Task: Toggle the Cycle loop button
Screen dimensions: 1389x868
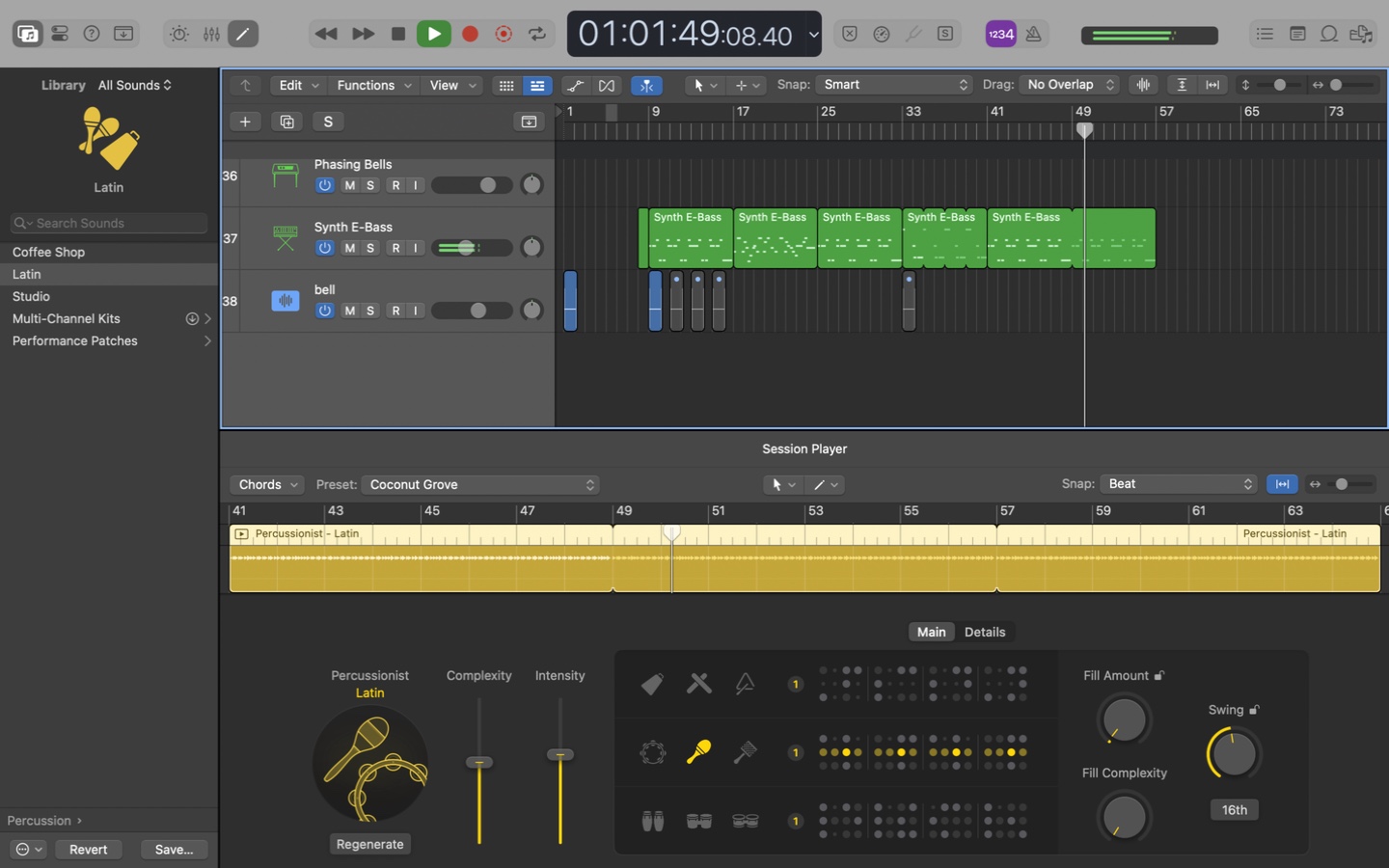Action: click(x=537, y=34)
